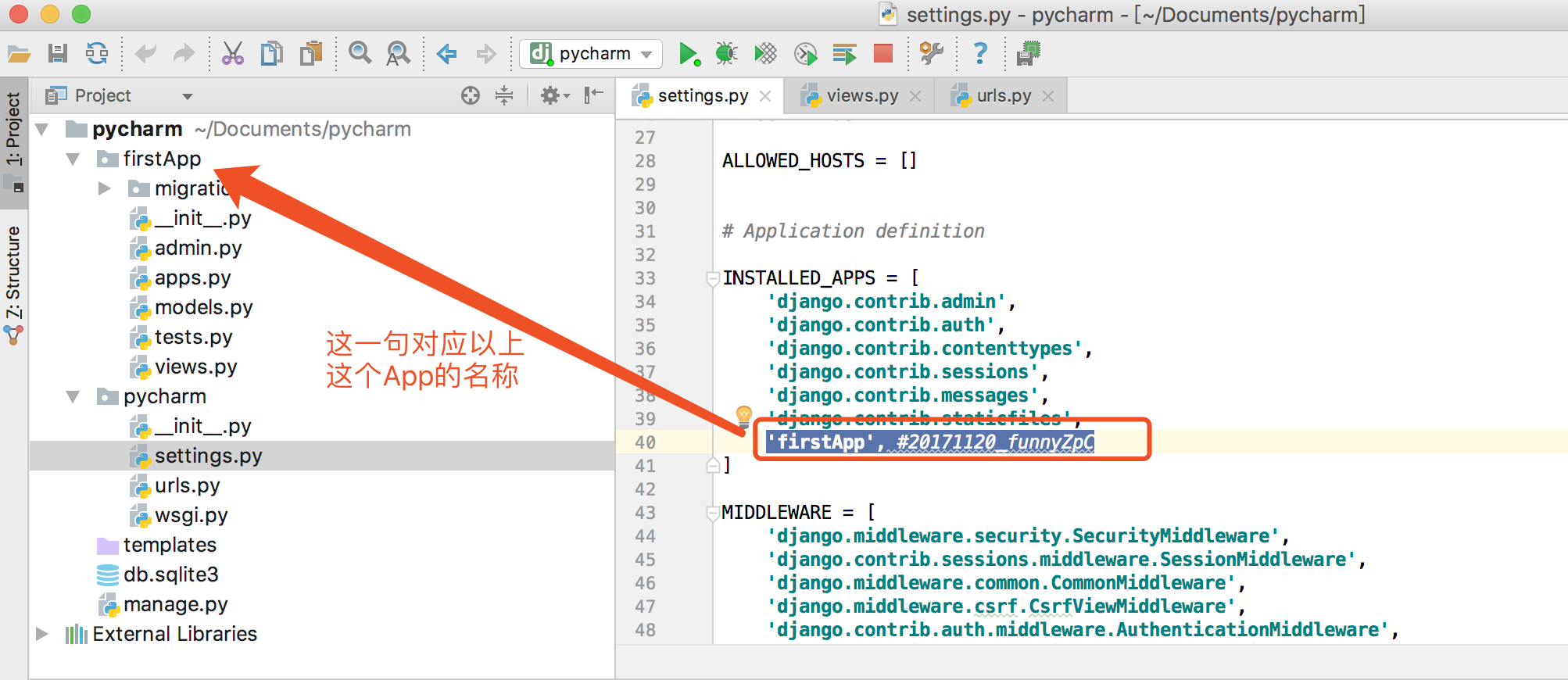Click the intention lightbulb on line 39
The height and width of the screenshot is (680, 1568).
click(x=743, y=416)
